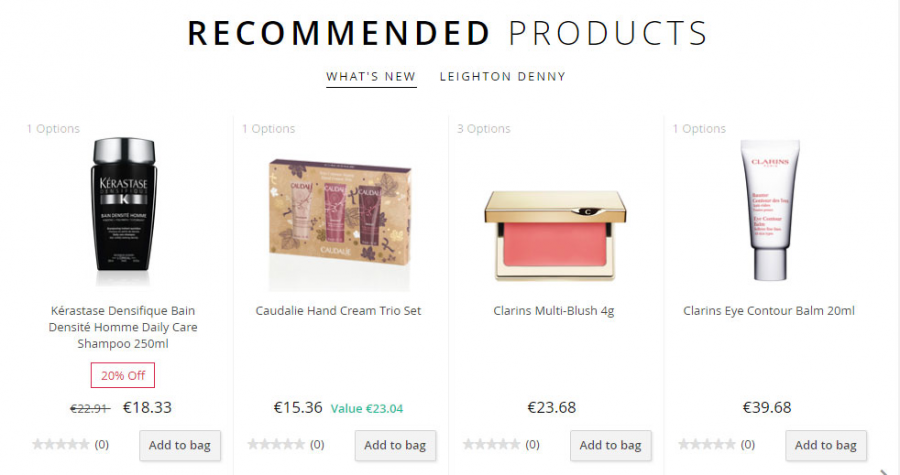Select the What's New tab
This screenshot has width=900, height=475.
[371, 76]
